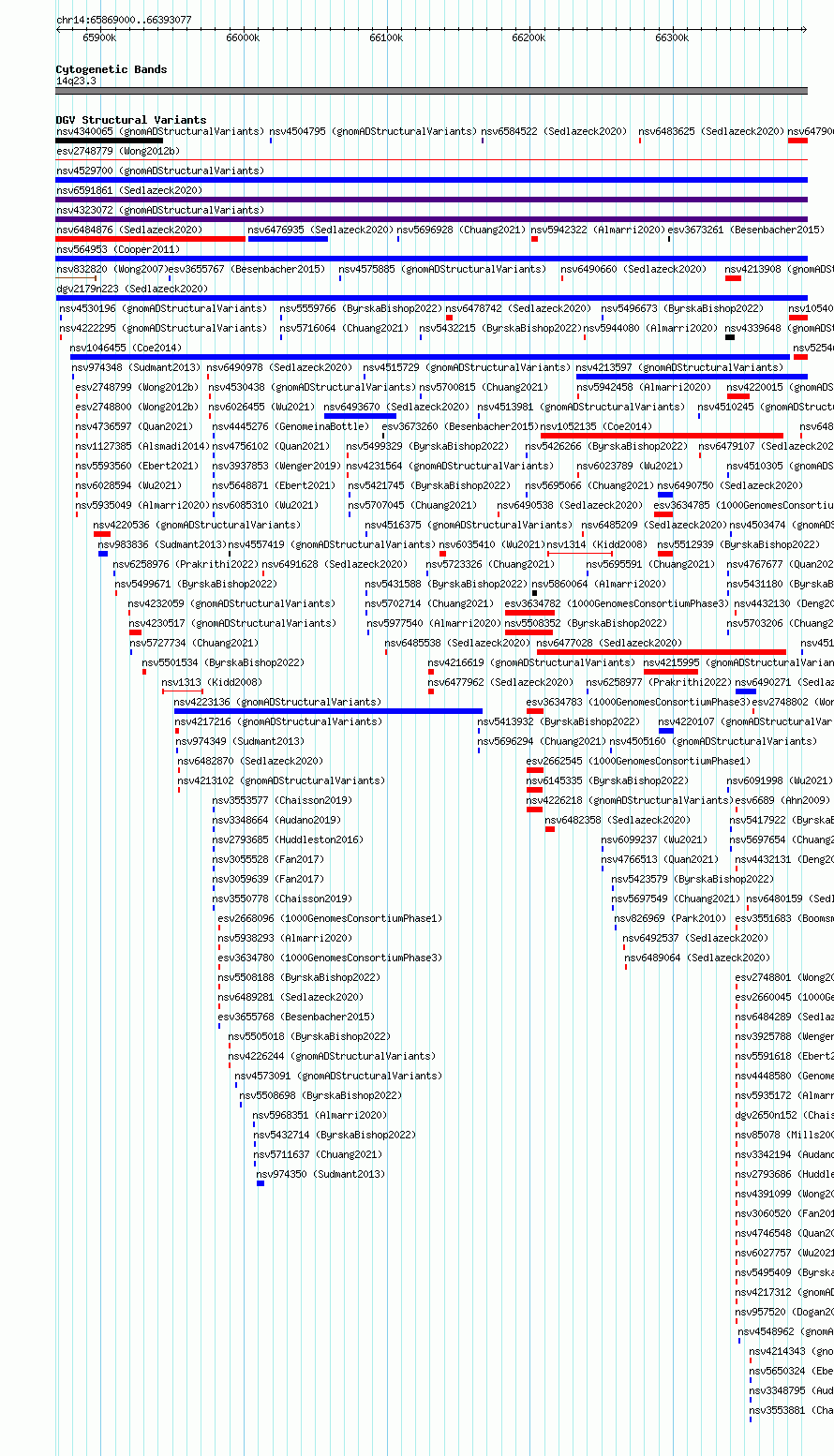This screenshot has width=834, height=1456.
Task: Select nsv983836 (Sudmant2013) label
Action: [161, 544]
